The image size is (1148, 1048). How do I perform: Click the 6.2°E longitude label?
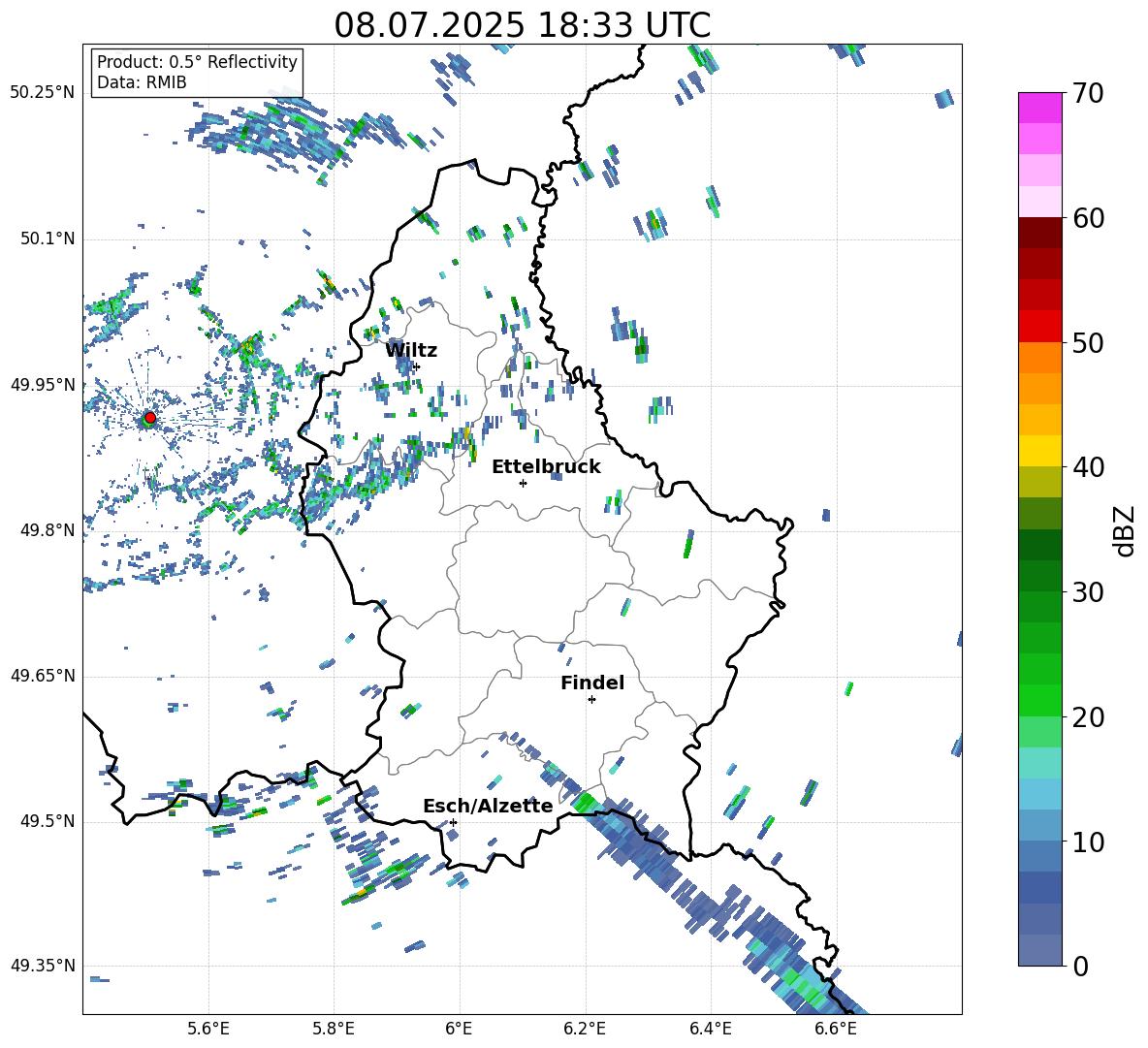(x=585, y=1029)
